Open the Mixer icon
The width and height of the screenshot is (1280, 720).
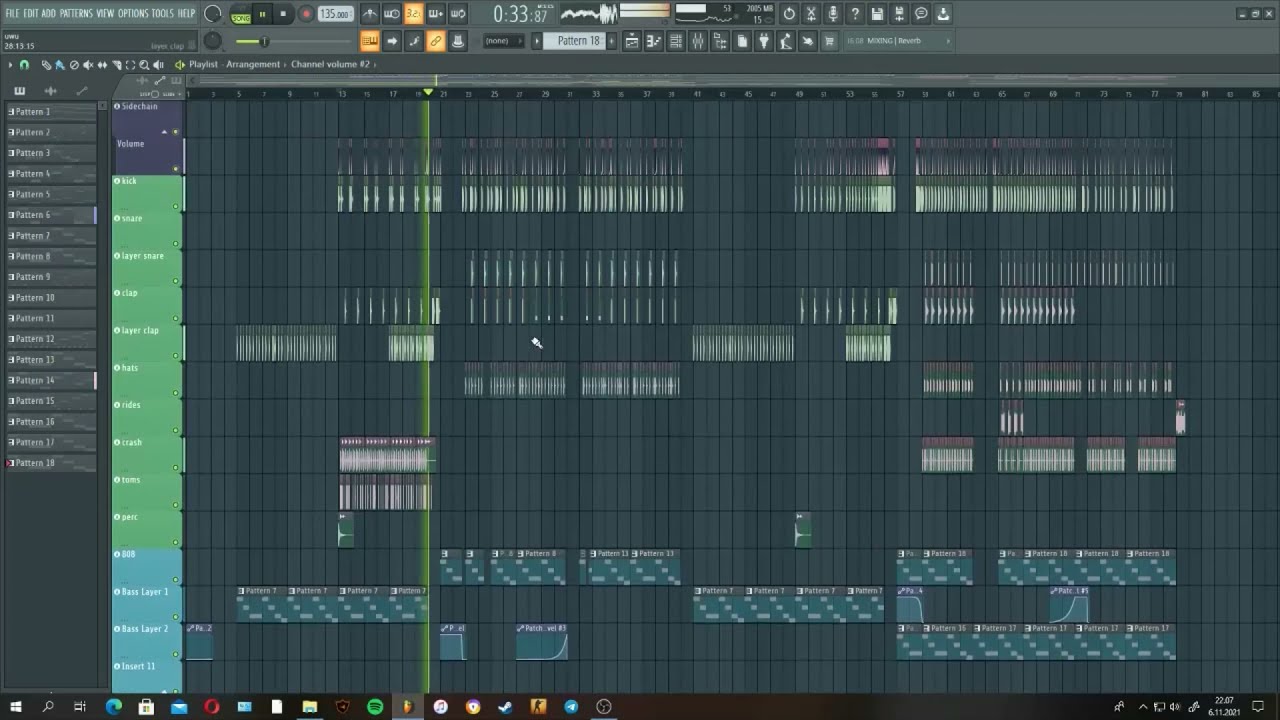pos(698,41)
